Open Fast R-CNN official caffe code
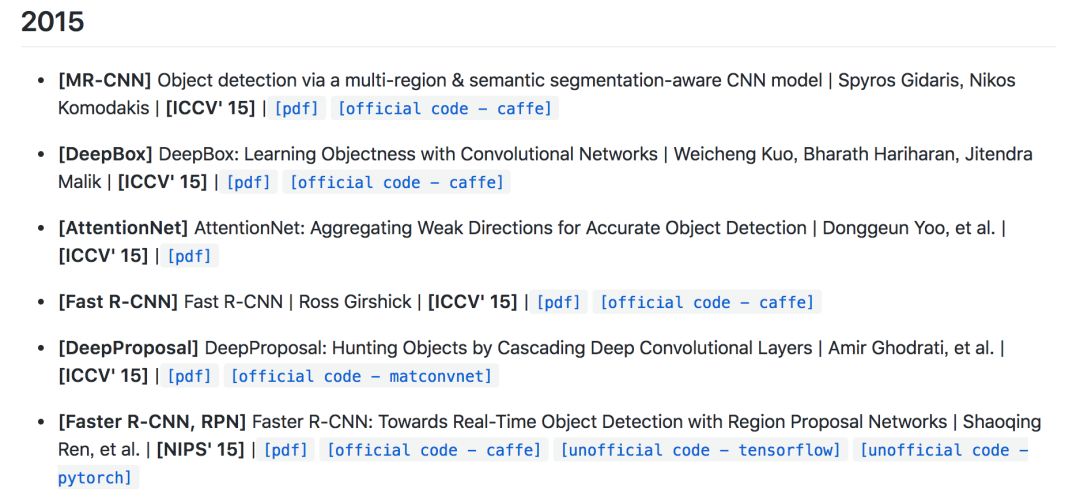This screenshot has width=1080, height=503. 707,302
